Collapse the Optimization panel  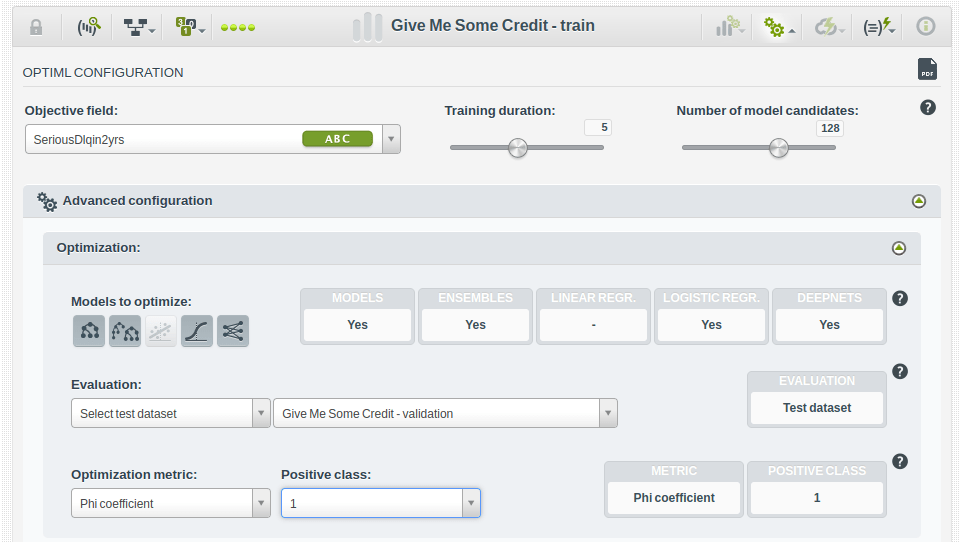coord(899,248)
